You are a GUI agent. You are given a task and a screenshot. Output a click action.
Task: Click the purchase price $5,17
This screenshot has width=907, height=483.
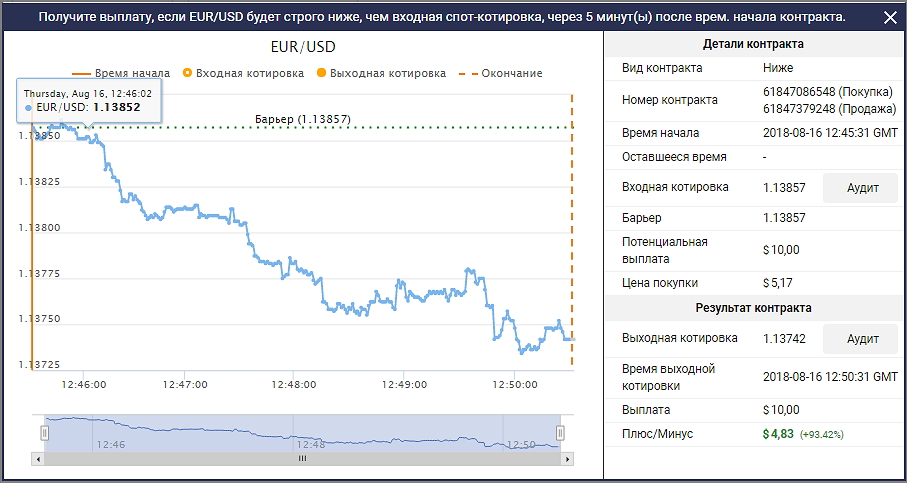(777, 283)
